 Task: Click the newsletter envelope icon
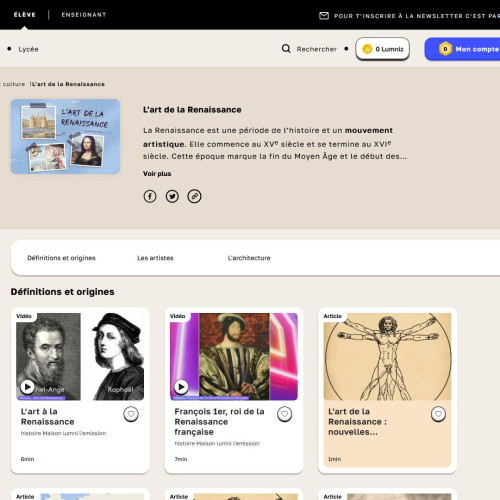click(x=324, y=16)
